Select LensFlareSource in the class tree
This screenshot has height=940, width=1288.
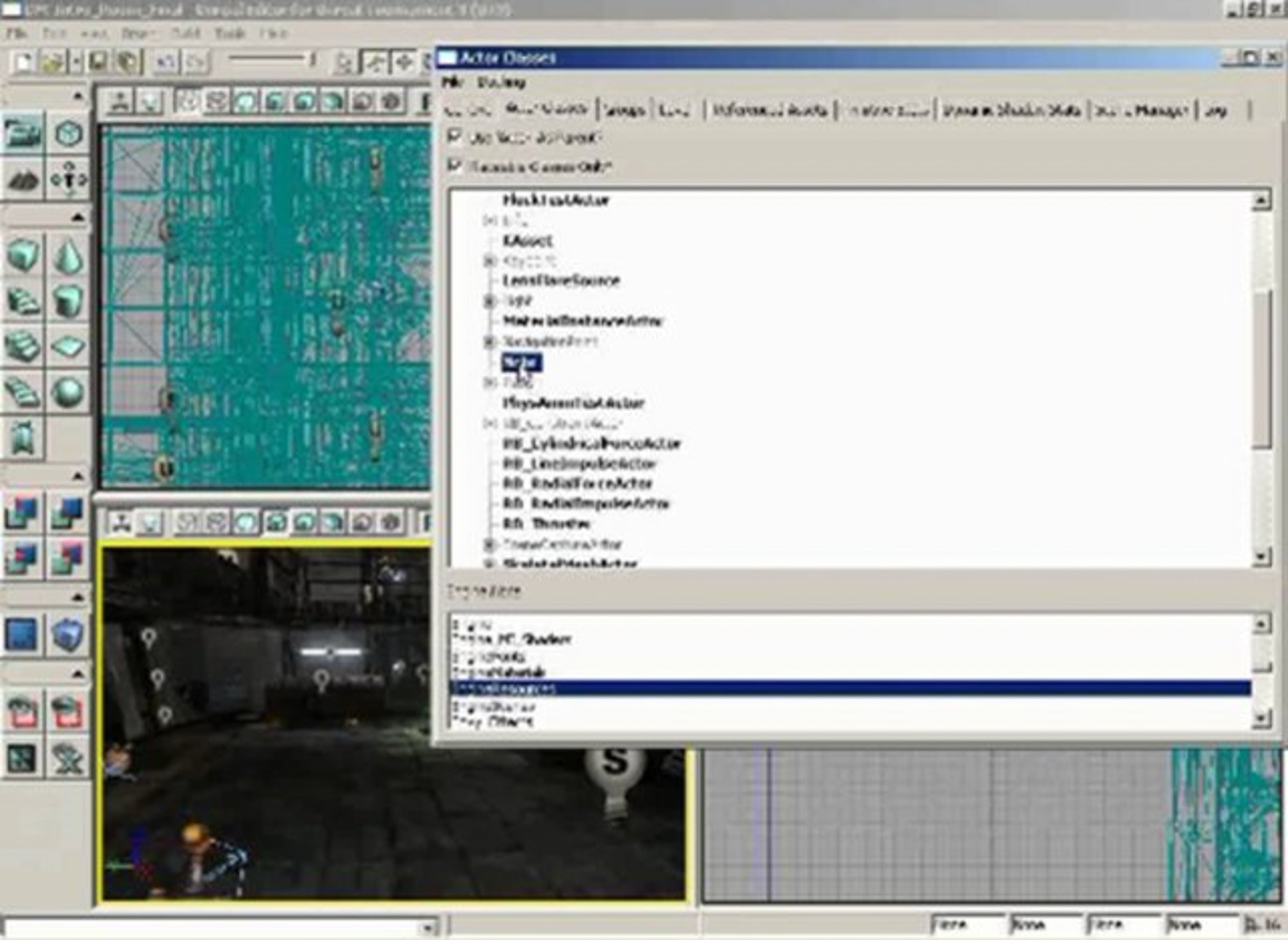[x=561, y=281]
